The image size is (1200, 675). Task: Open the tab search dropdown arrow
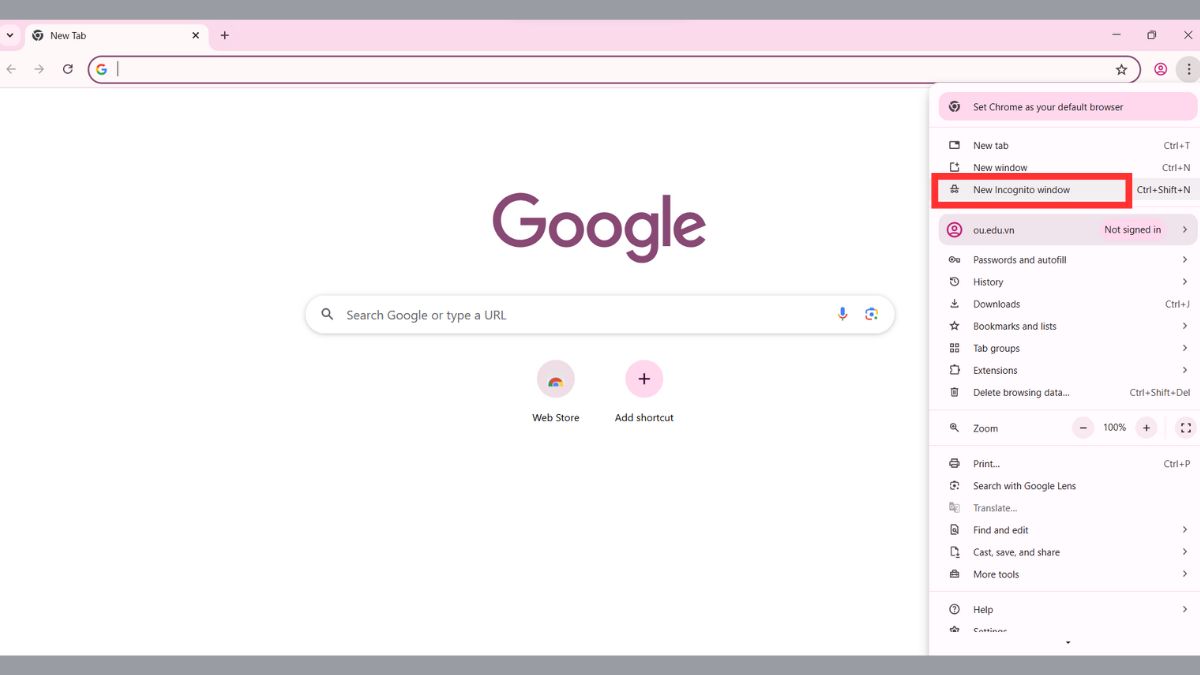pos(10,35)
